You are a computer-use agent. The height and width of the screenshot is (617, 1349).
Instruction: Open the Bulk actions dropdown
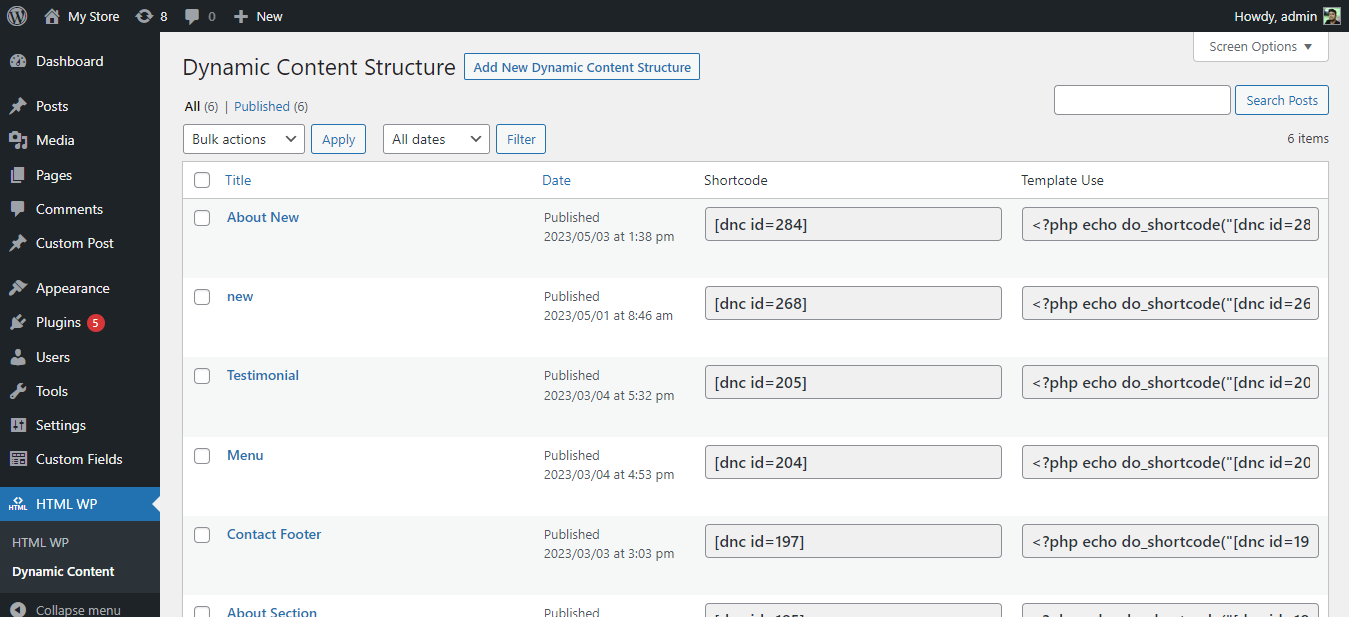[x=244, y=139]
